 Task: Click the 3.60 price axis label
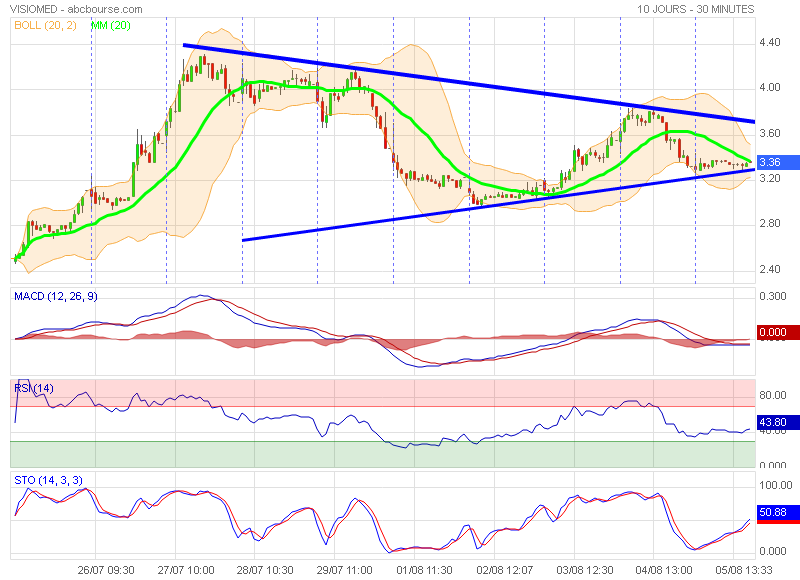click(x=770, y=133)
